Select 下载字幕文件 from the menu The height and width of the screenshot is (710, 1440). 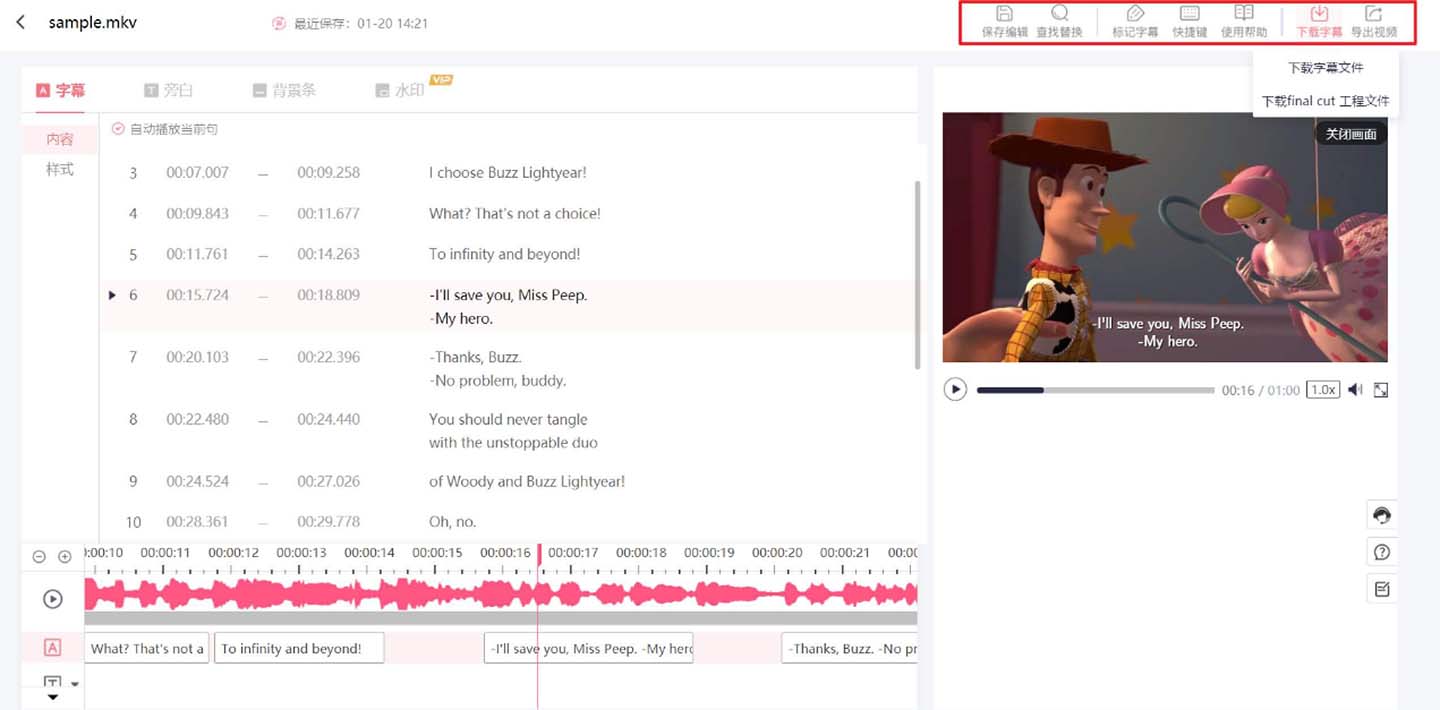[1325, 68]
